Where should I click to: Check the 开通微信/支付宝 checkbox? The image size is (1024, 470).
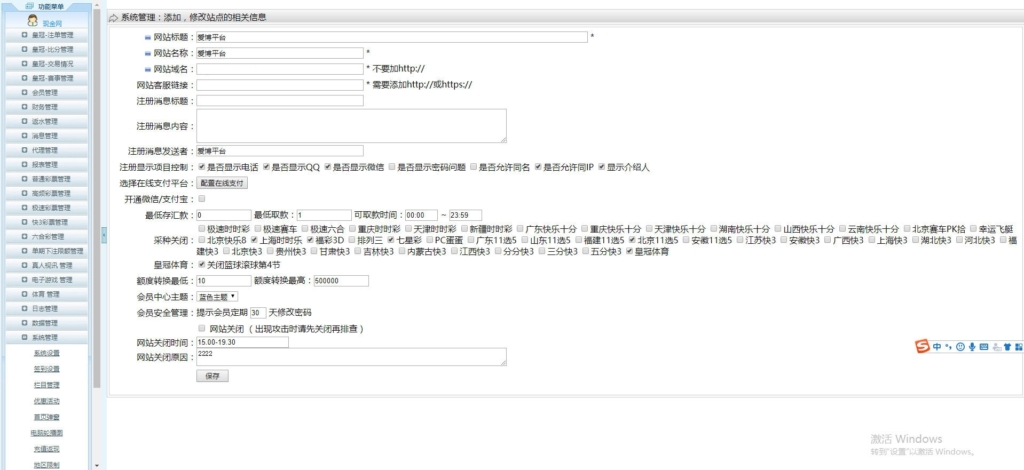pyautogui.click(x=202, y=199)
